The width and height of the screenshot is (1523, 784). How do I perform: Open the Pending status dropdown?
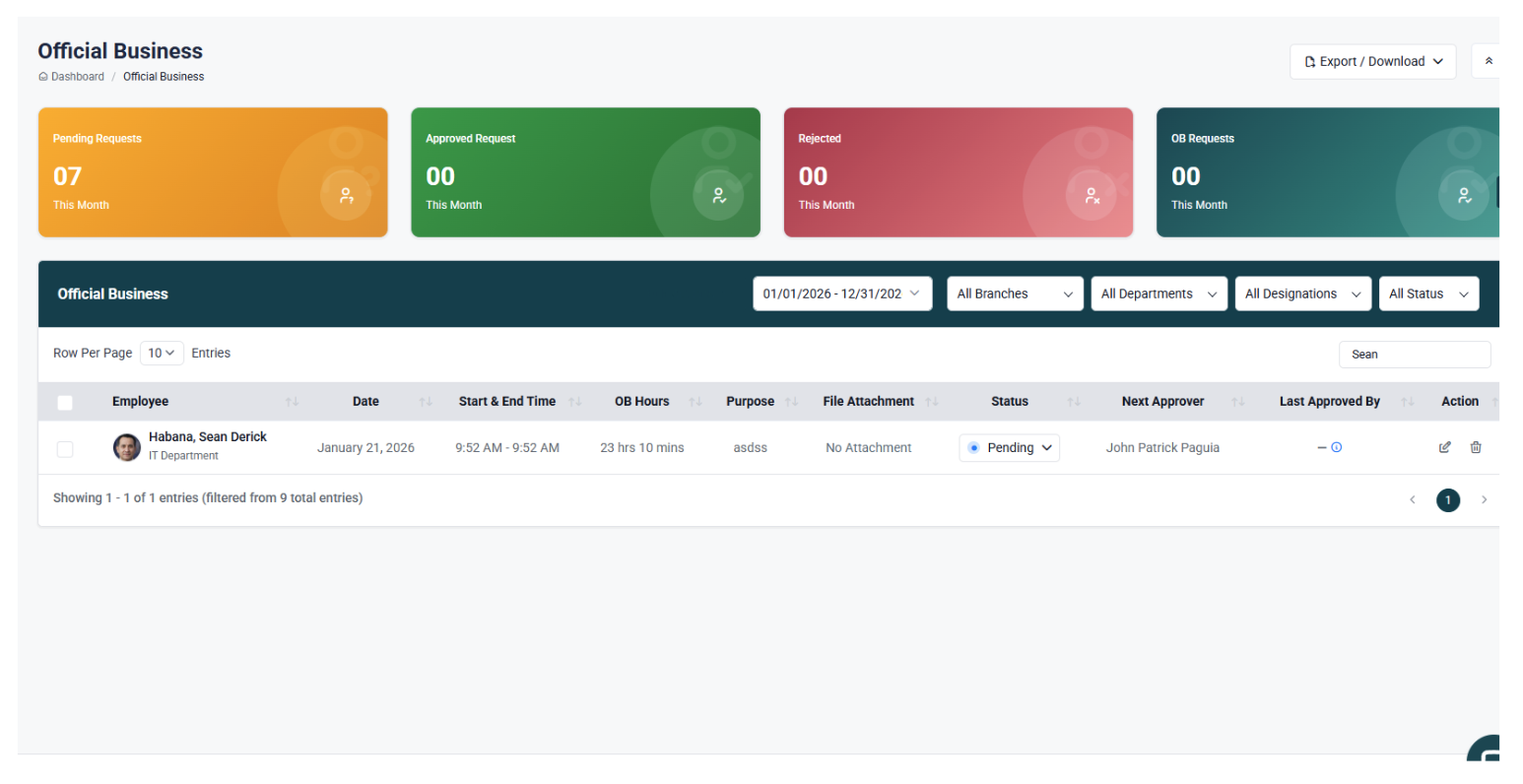click(1009, 447)
